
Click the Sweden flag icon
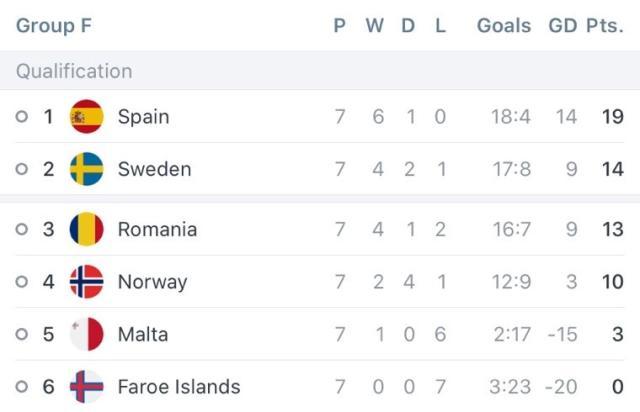point(87,169)
